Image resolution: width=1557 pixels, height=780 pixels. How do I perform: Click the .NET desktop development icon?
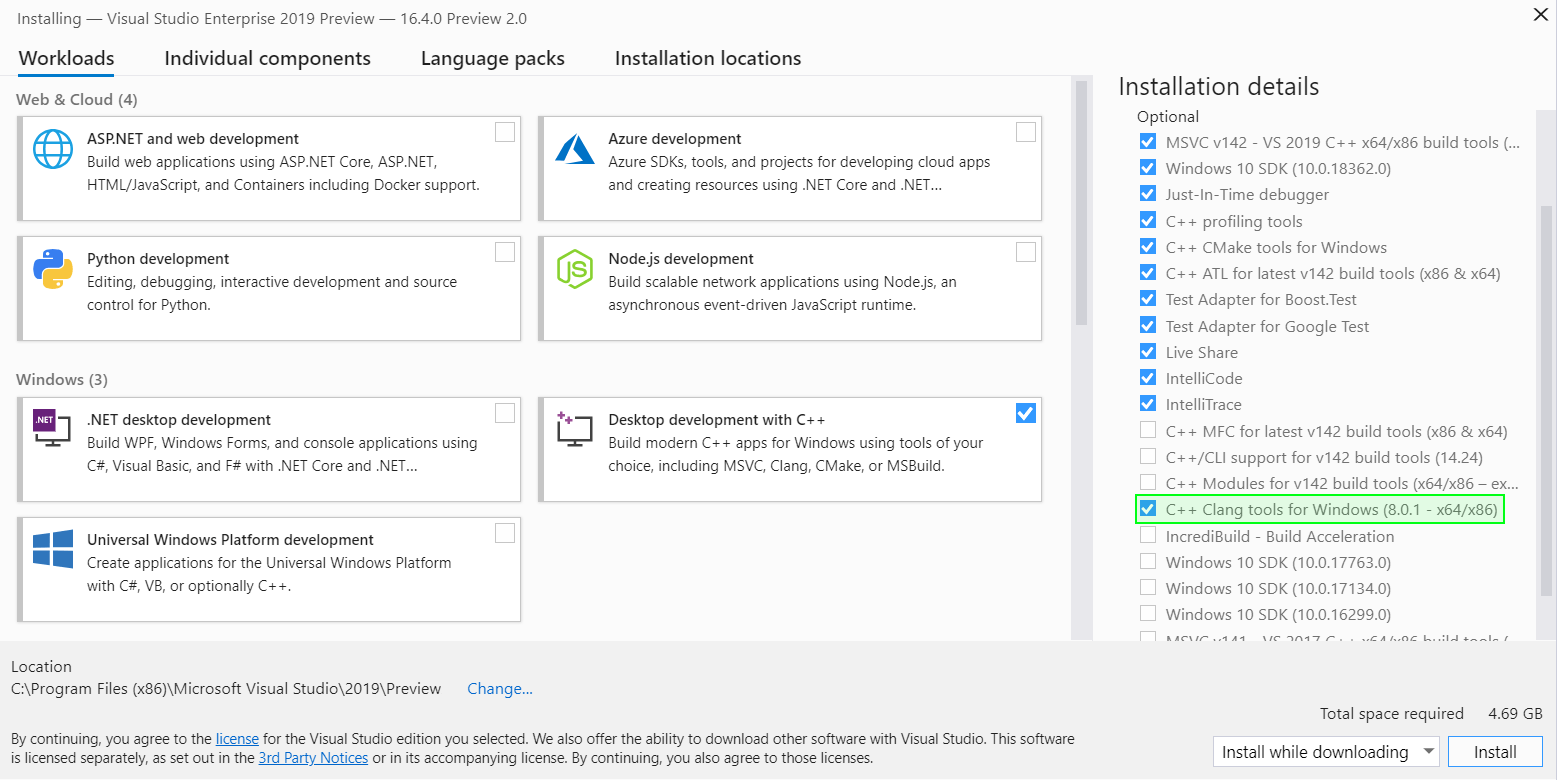(x=53, y=428)
